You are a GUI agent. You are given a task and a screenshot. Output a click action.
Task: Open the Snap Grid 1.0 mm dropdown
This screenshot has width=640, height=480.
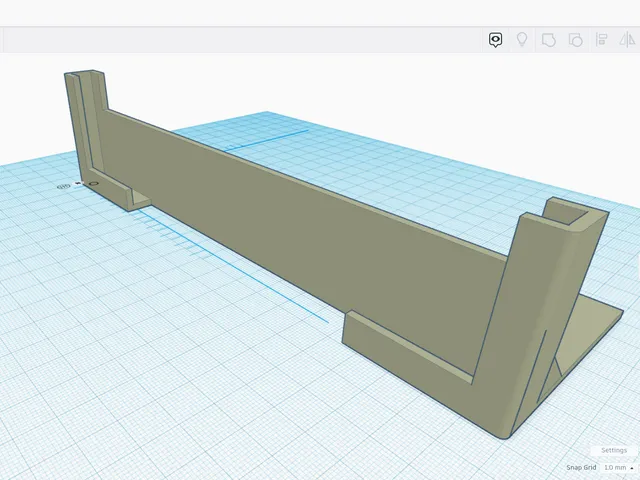pyautogui.click(x=619, y=467)
